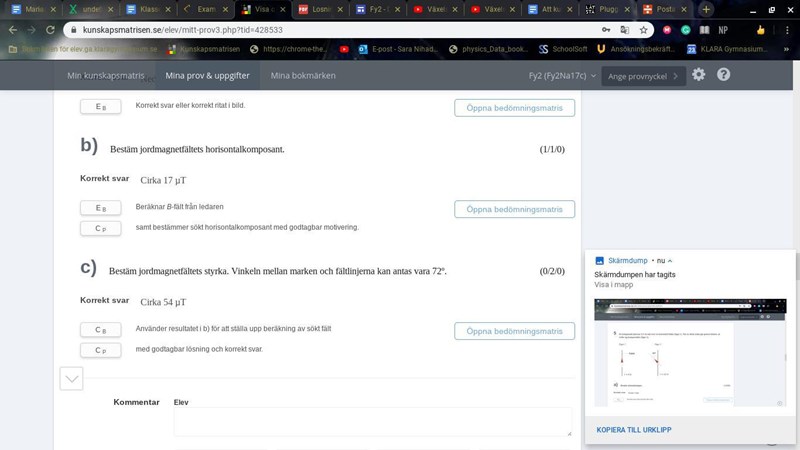Expand the Fy2 (Fy2Na17c) course dropdown

point(562,76)
